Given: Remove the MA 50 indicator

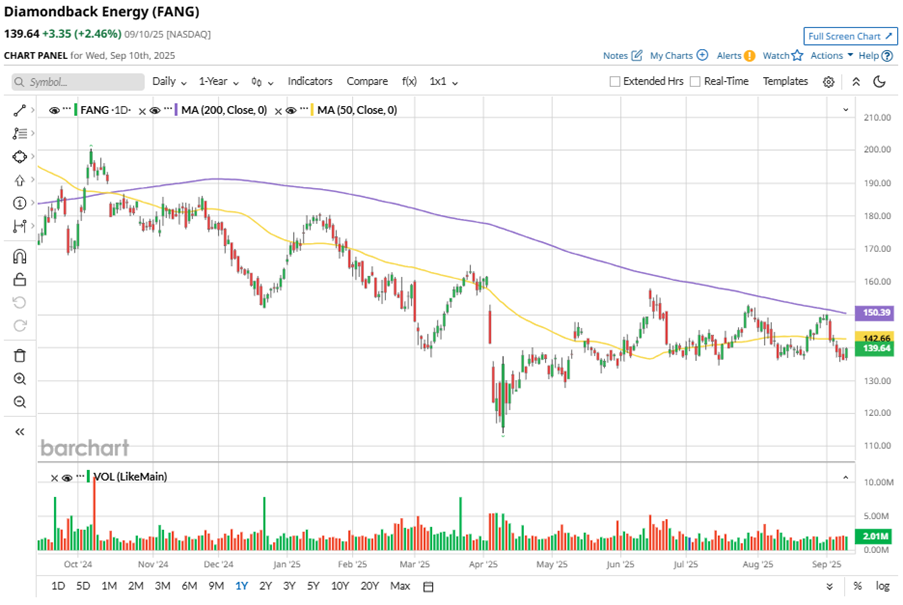Looking at the screenshot, I should [278, 111].
